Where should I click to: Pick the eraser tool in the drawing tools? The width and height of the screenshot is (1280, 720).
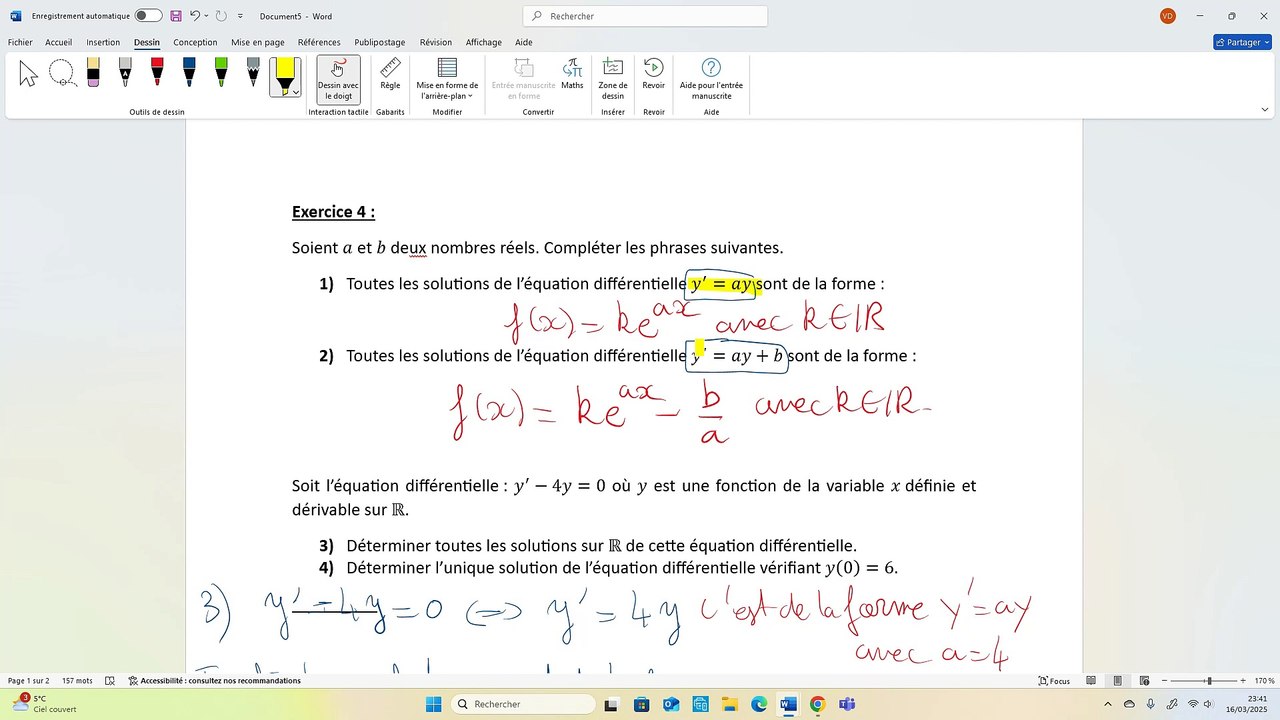(93, 73)
